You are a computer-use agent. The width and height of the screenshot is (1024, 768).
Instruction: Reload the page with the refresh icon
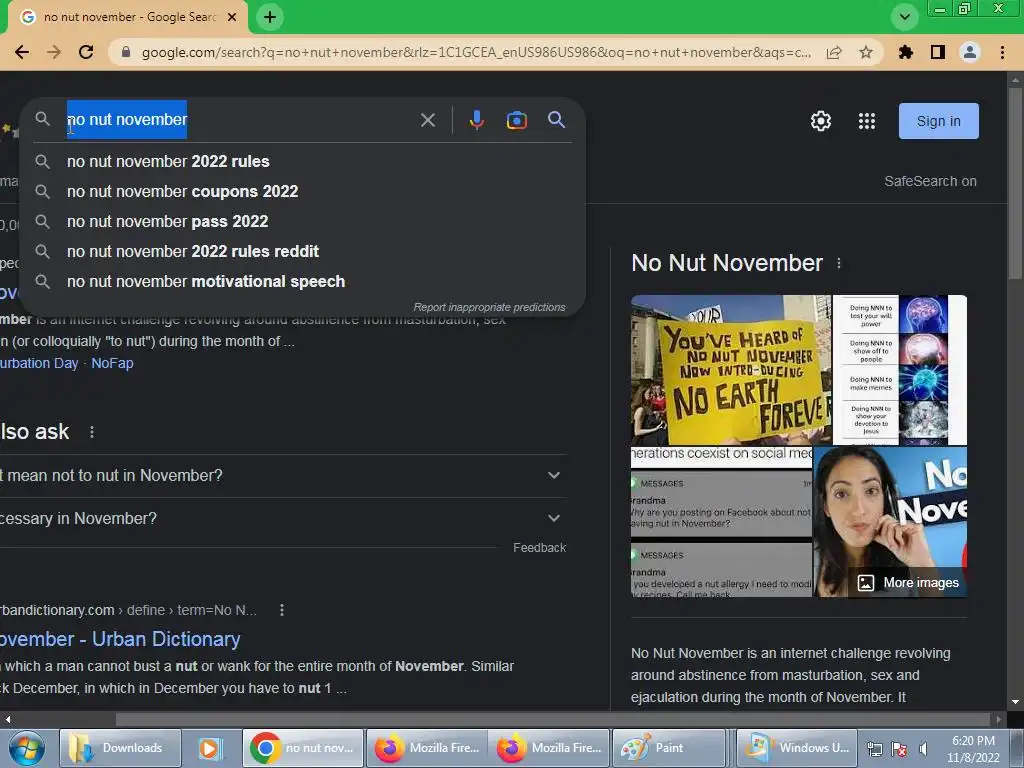tap(86, 52)
